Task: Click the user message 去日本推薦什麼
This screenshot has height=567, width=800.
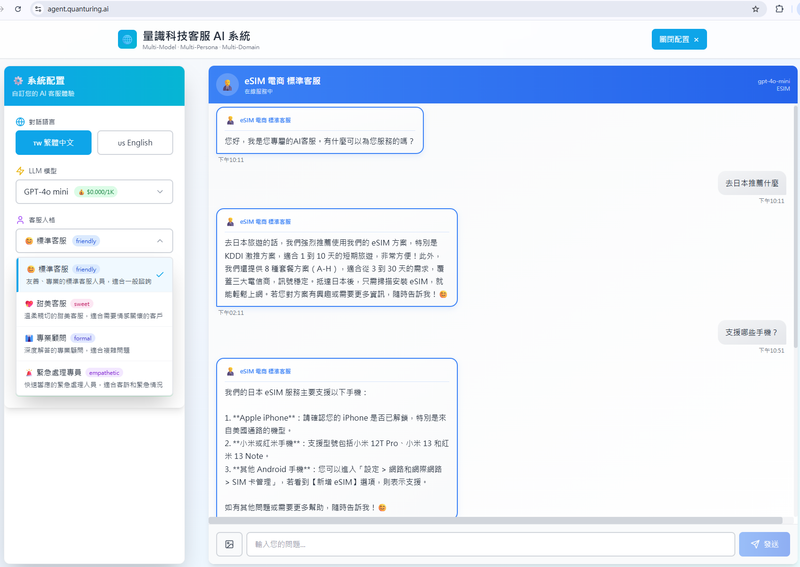Action: point(752,183)
